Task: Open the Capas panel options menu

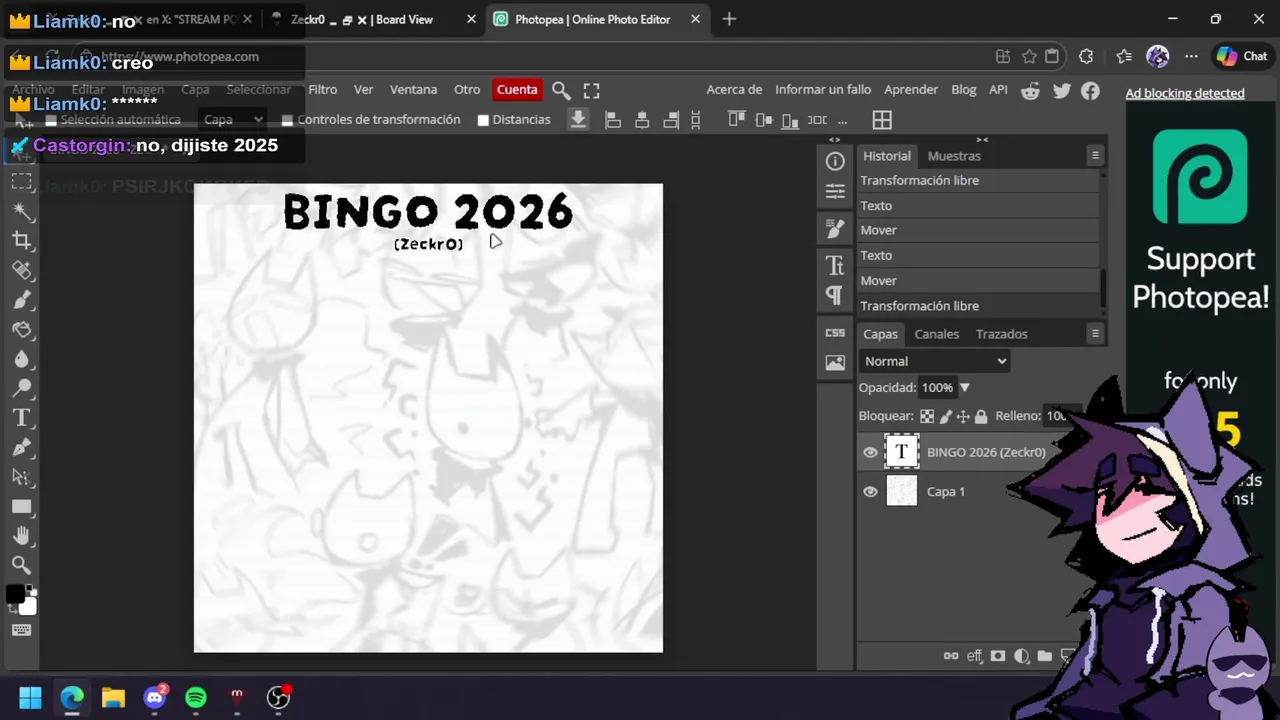Action: (x=1095, y=333)
